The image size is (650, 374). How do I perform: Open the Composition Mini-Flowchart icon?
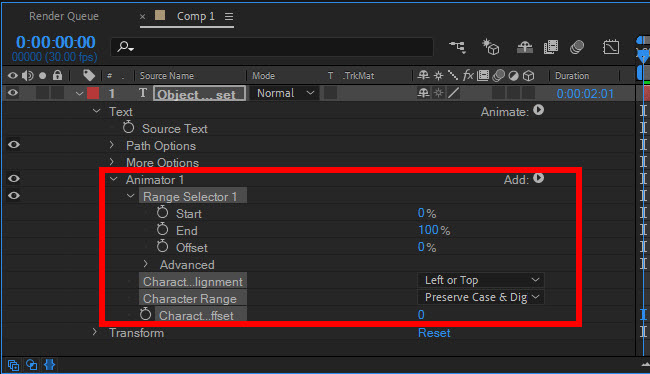click(x=458, y=47)
